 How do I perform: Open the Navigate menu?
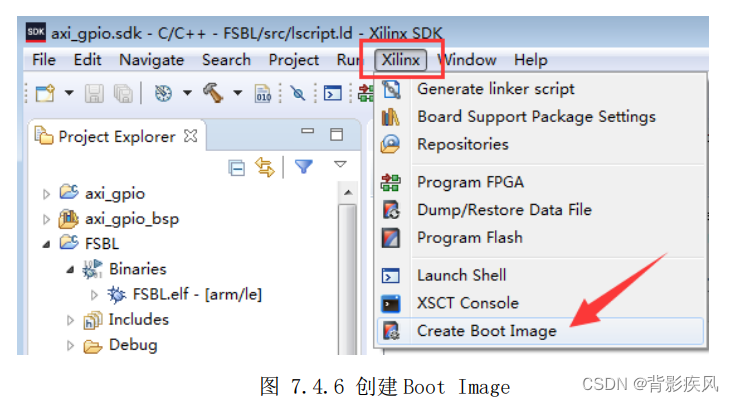click(x=151, y=60)
